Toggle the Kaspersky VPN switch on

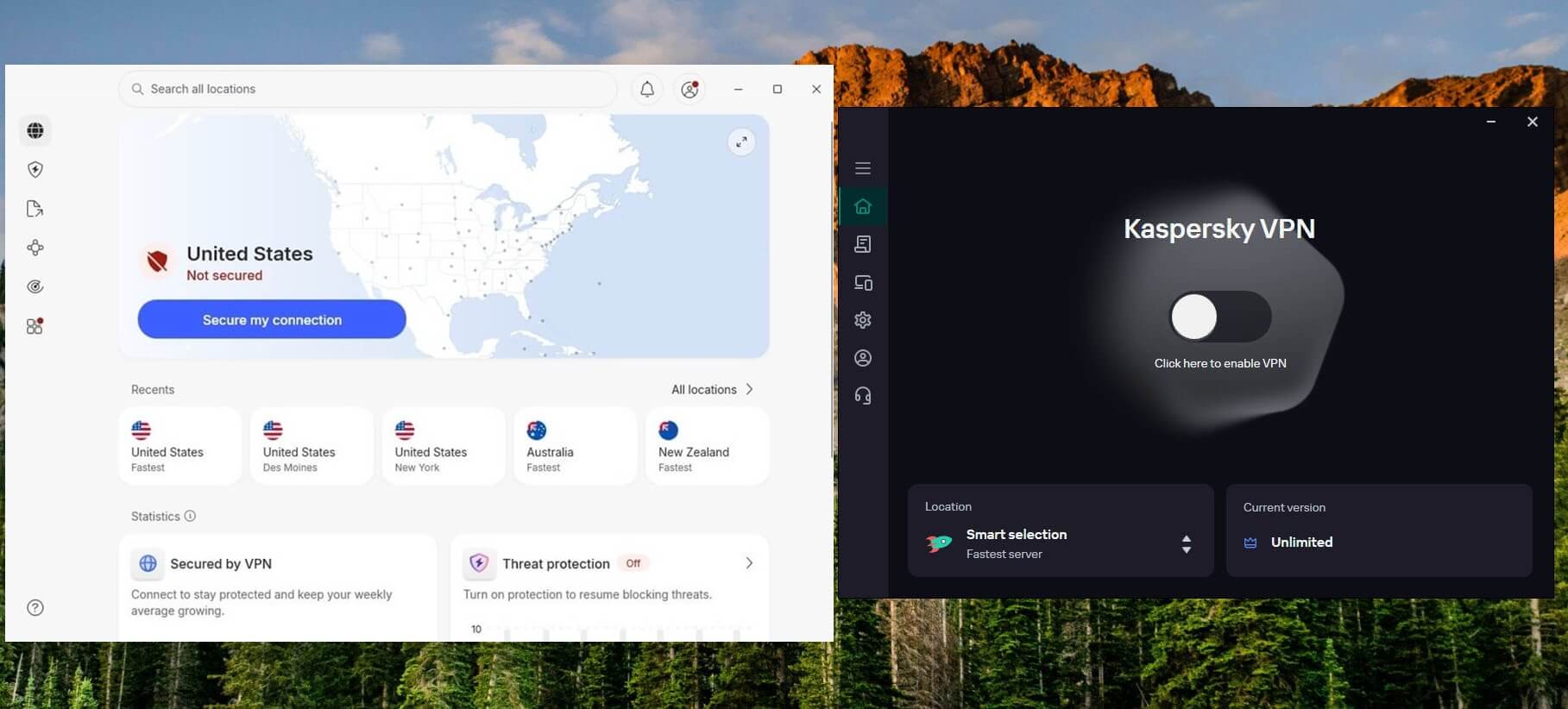pyautogui.click(x=1220, y=317)
